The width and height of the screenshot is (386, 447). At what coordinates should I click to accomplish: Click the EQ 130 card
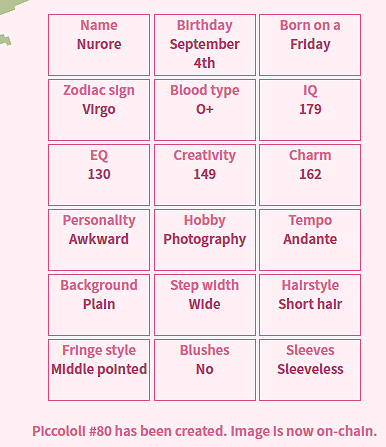click(x=99, y=175)
